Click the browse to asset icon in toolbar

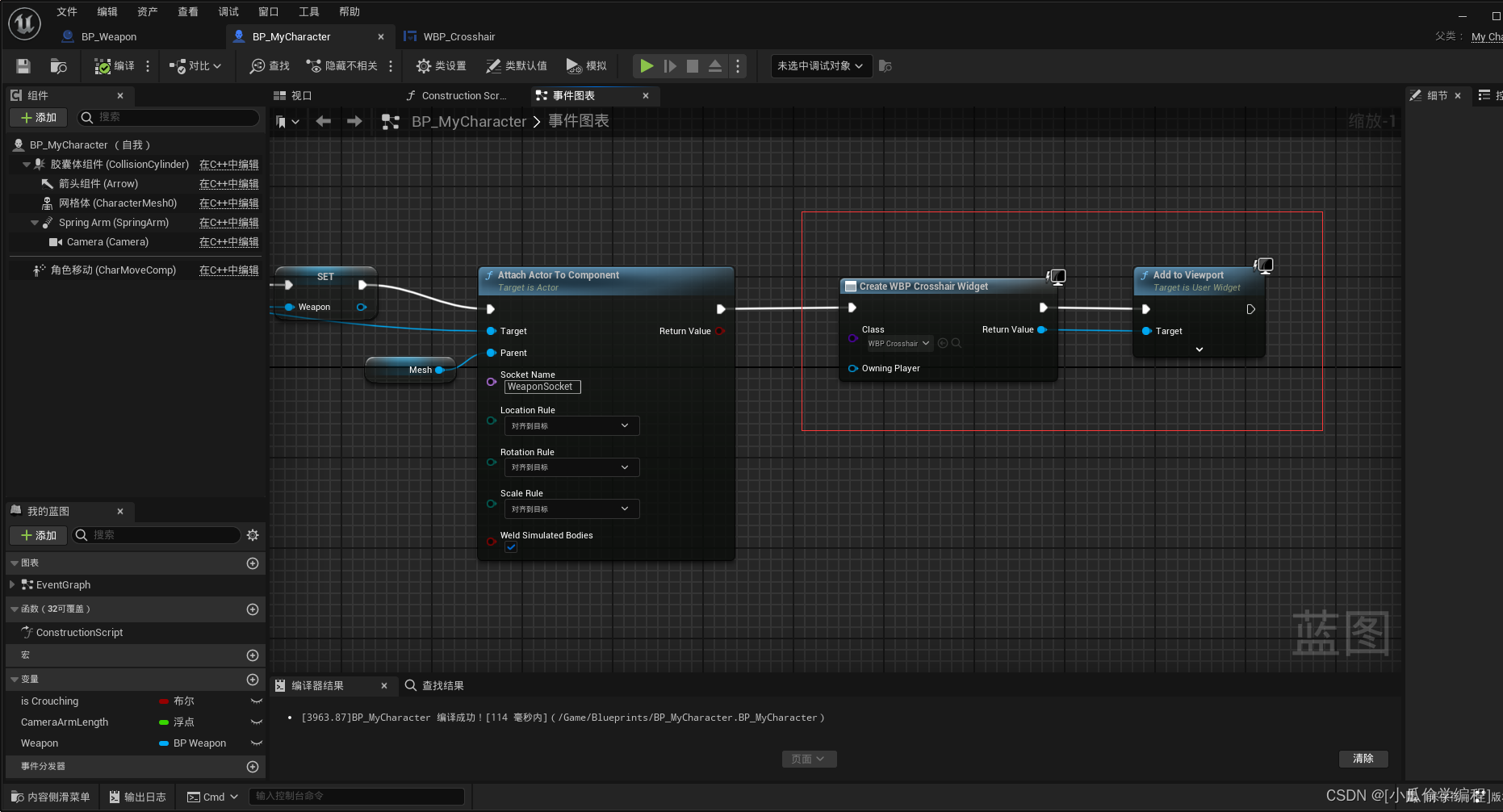point(58,66)
